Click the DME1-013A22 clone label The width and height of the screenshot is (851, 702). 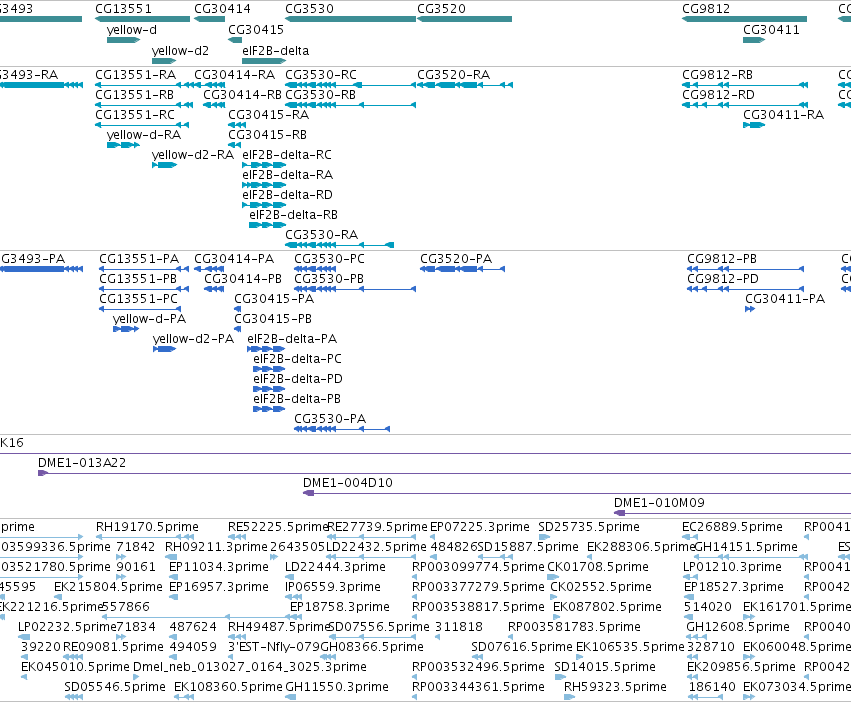click(82, 463)
